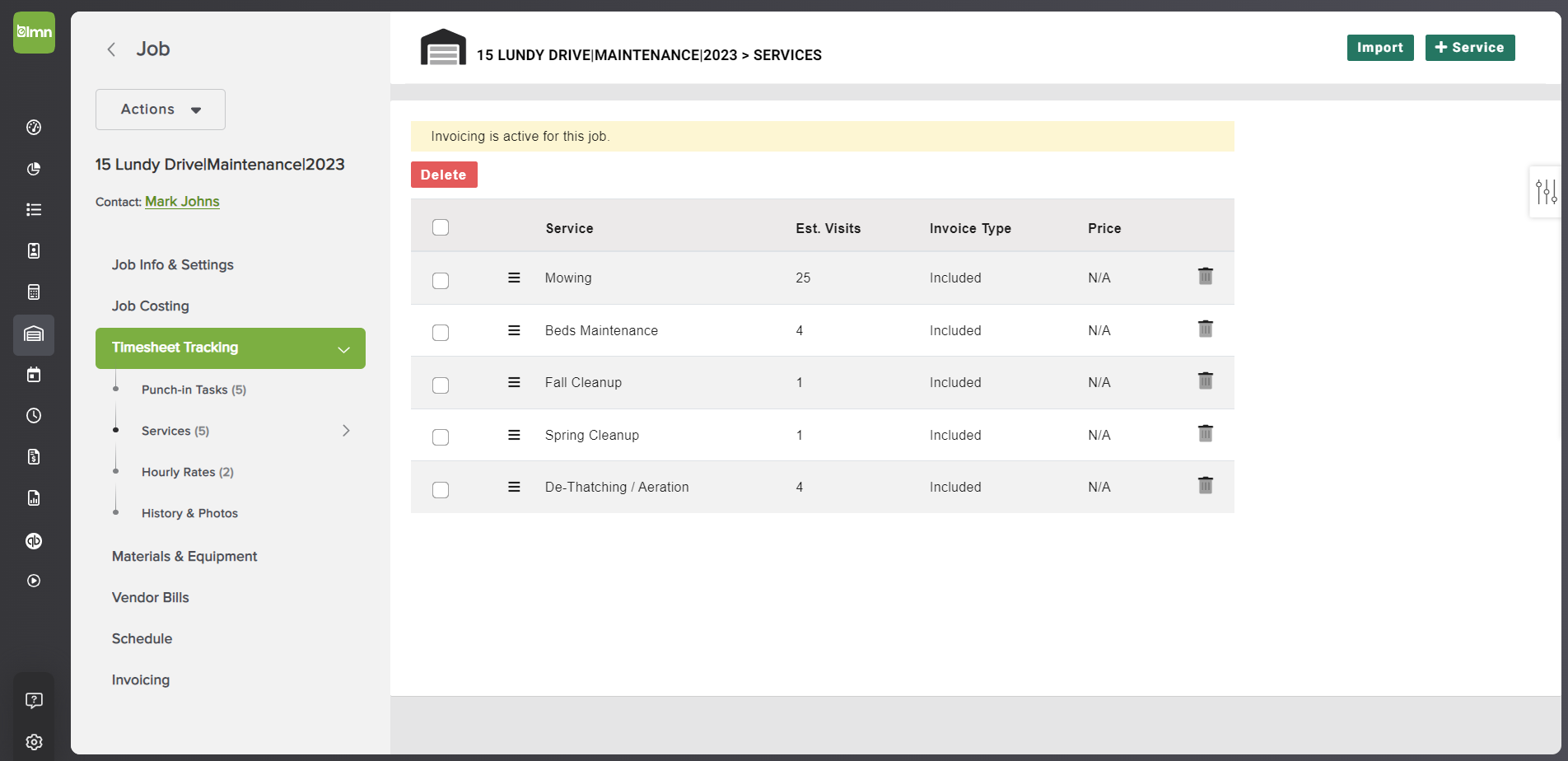The height and width of the screenshot is (761, 1568).
Task: Grab the reorder handle for Beds Maintenance
Action: 514,330
